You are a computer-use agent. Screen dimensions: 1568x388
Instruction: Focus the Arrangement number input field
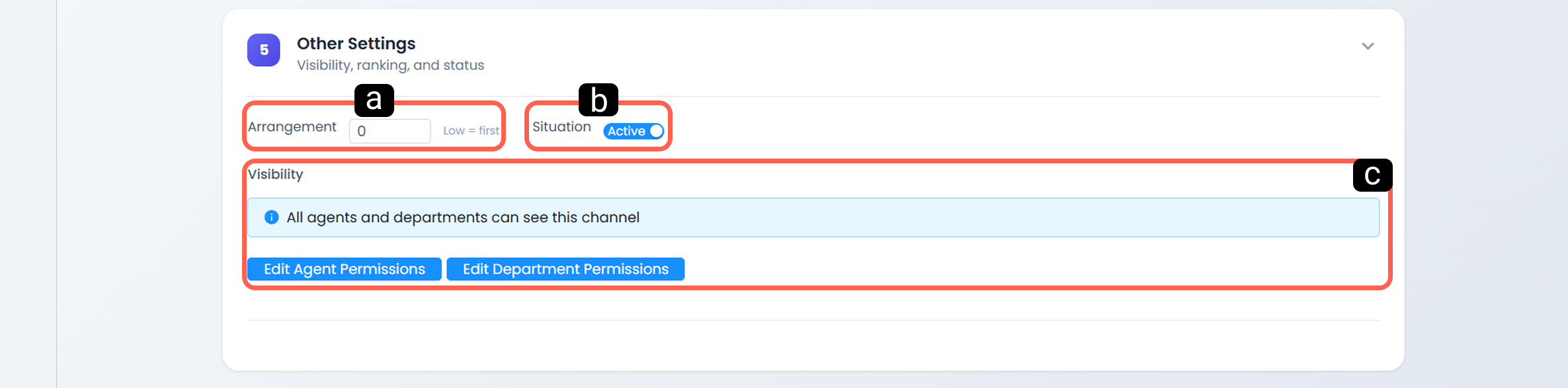click(390, 131)
